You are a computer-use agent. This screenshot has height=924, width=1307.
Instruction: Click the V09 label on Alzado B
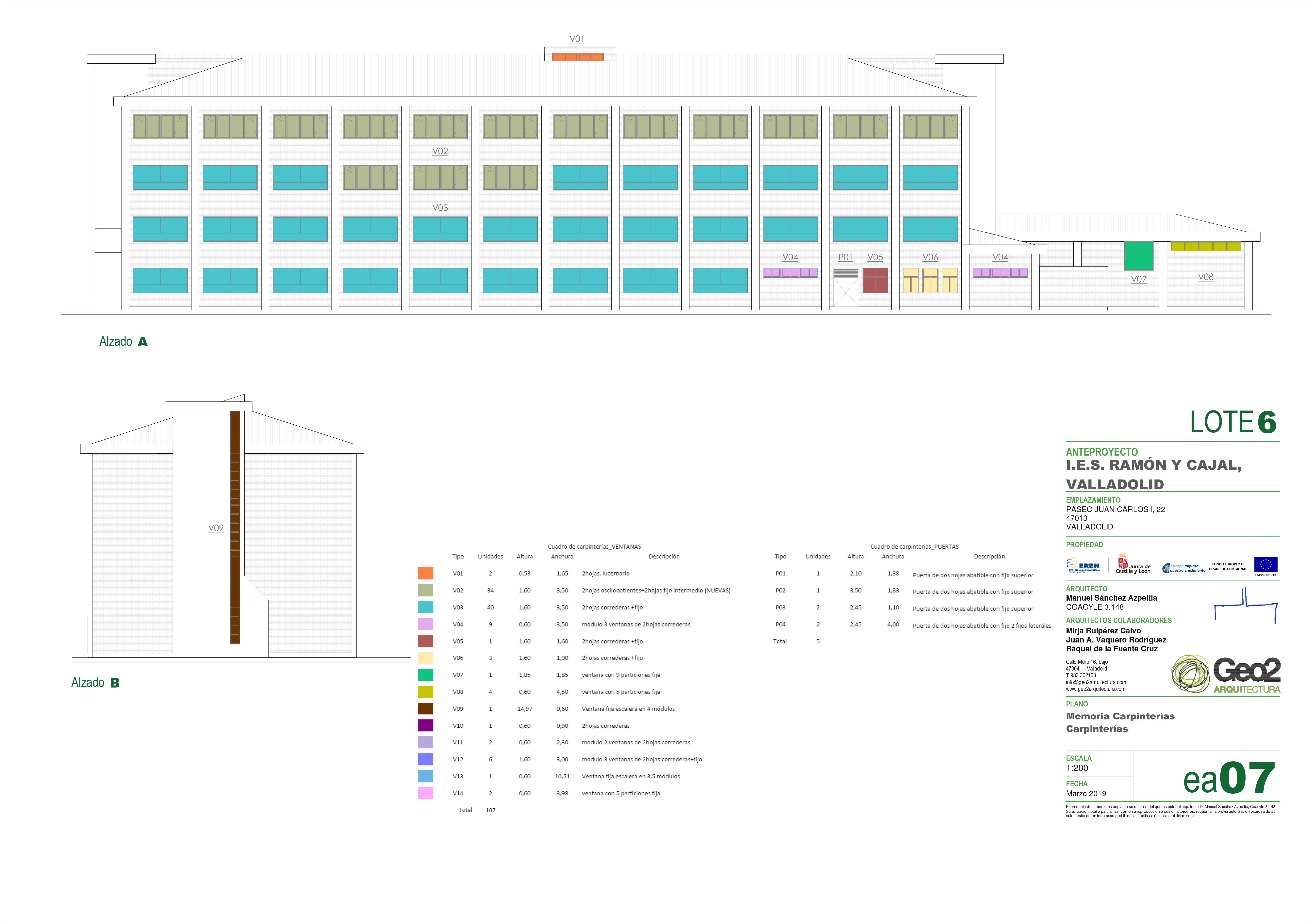216,528
